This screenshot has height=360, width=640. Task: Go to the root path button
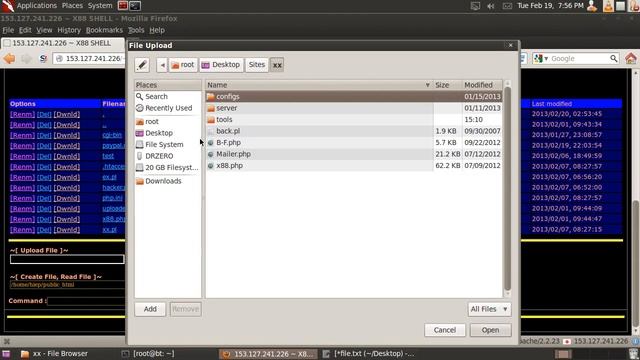pyautogui.click(x=183, y=65)
